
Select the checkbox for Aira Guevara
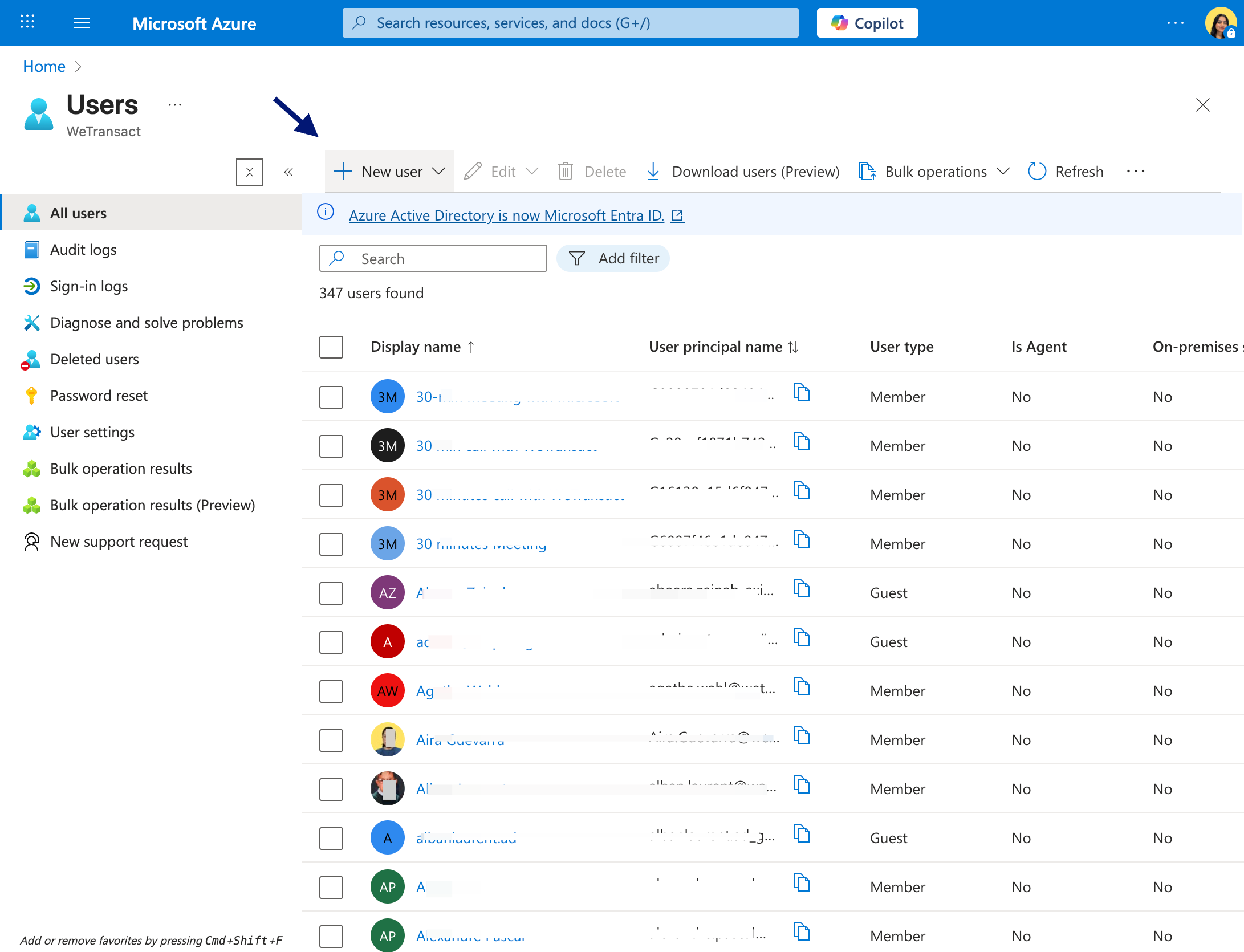[x=331, y=740]
